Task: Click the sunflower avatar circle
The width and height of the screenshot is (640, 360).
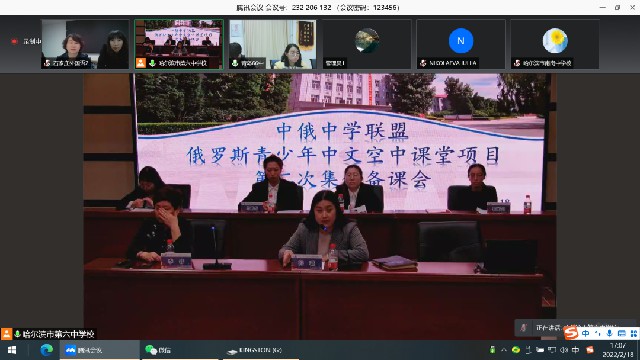Action: point(555,40)
